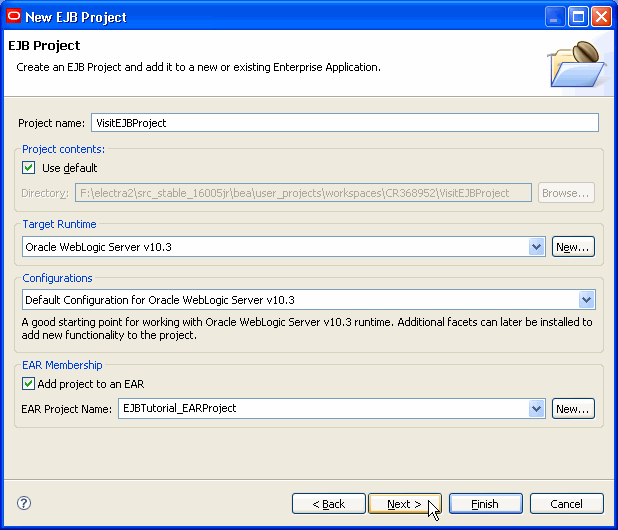Click the Finish button
The width and height of the screenshot is (618, 530).
pos(486,504)
